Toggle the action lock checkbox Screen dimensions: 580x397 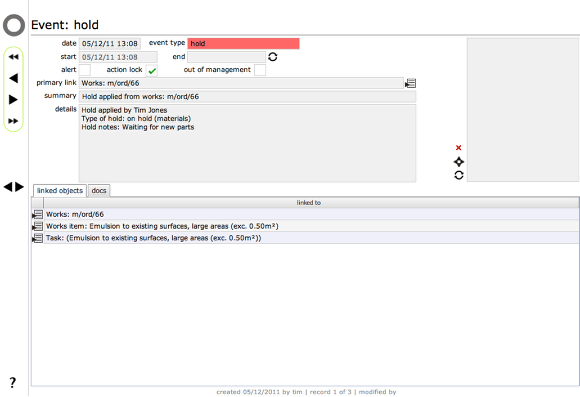point(152,70)
